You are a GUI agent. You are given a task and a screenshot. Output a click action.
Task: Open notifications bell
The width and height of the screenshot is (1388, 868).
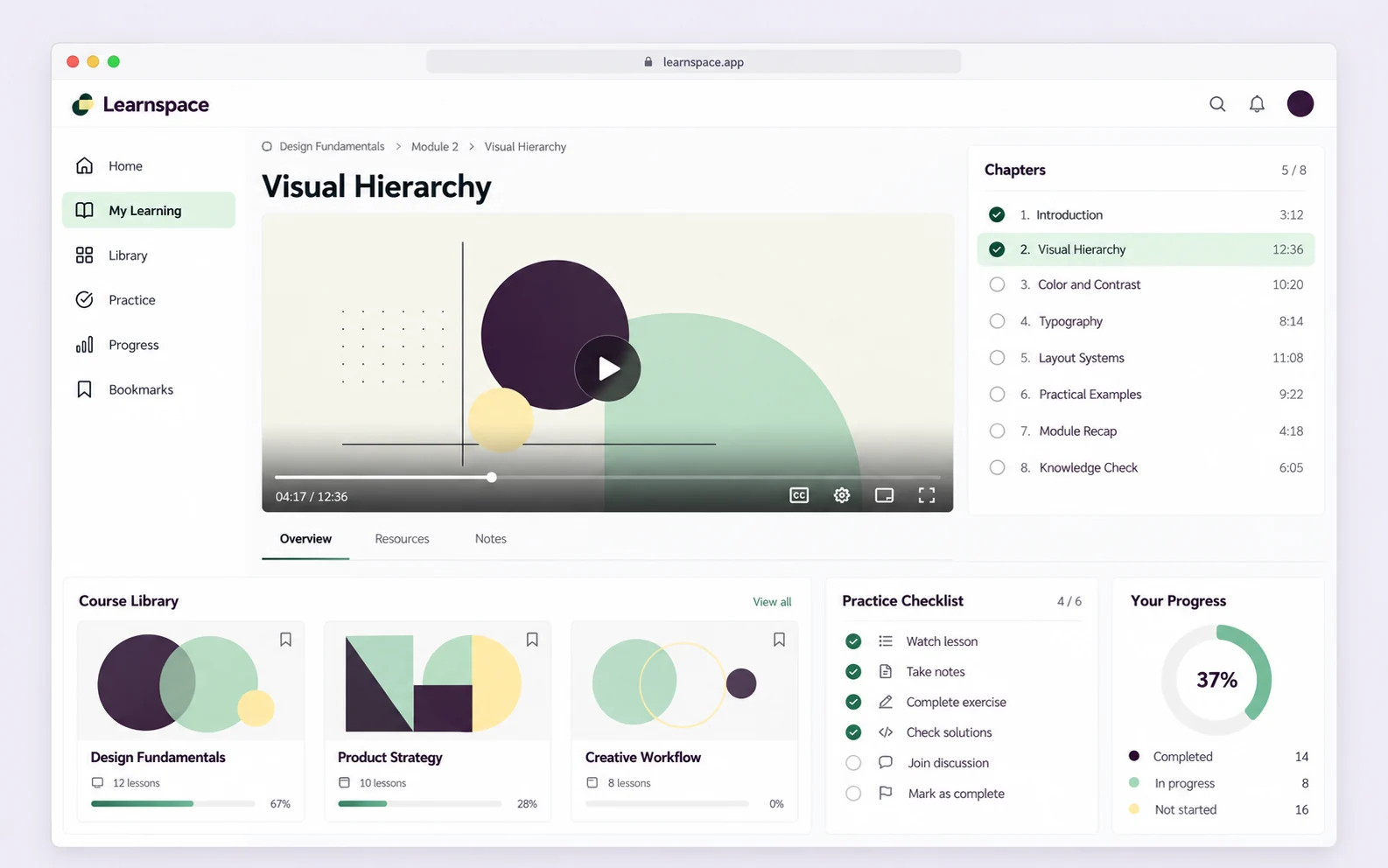[x=1257, y=104]
